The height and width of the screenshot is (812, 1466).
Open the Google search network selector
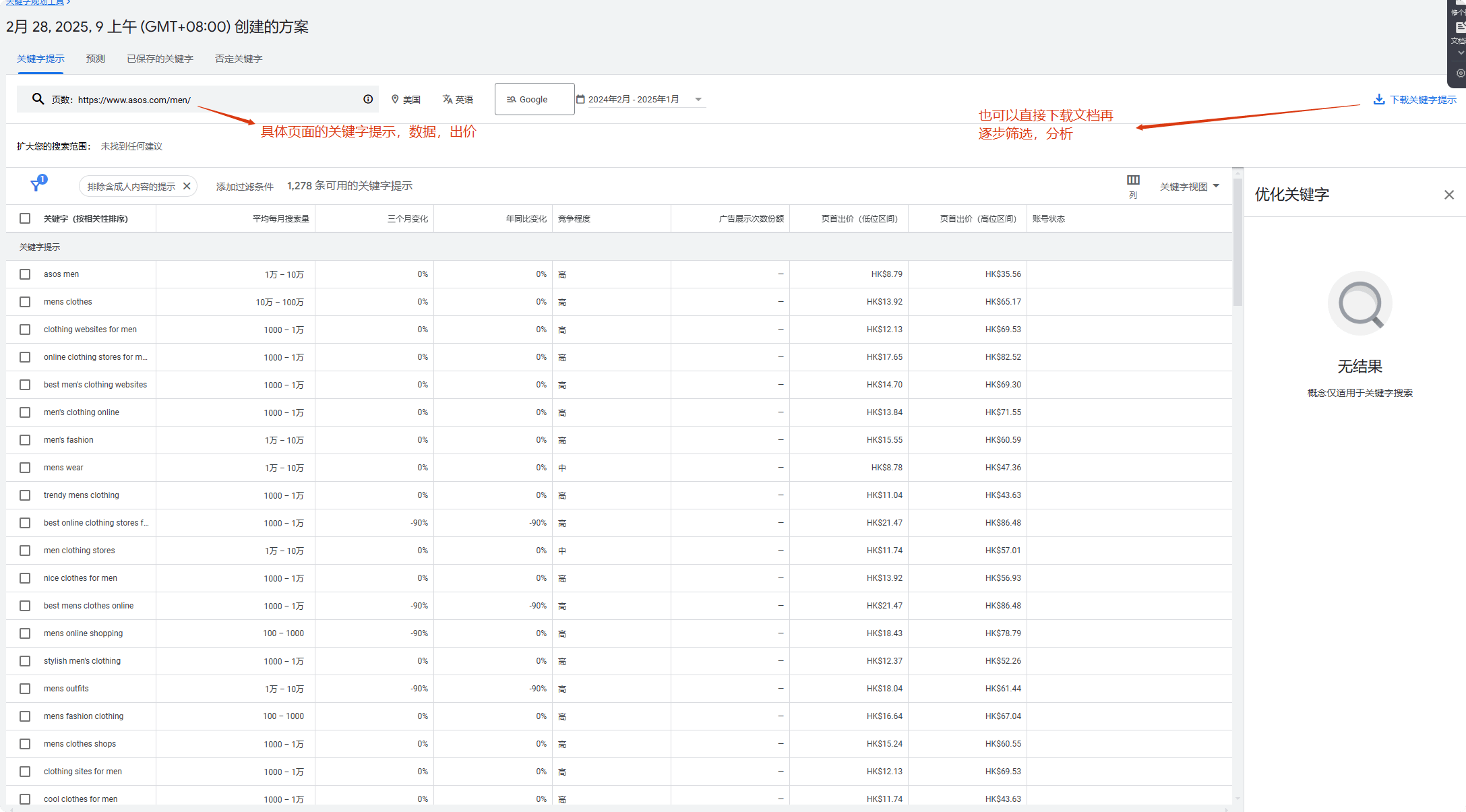click(x=535, y=99)
